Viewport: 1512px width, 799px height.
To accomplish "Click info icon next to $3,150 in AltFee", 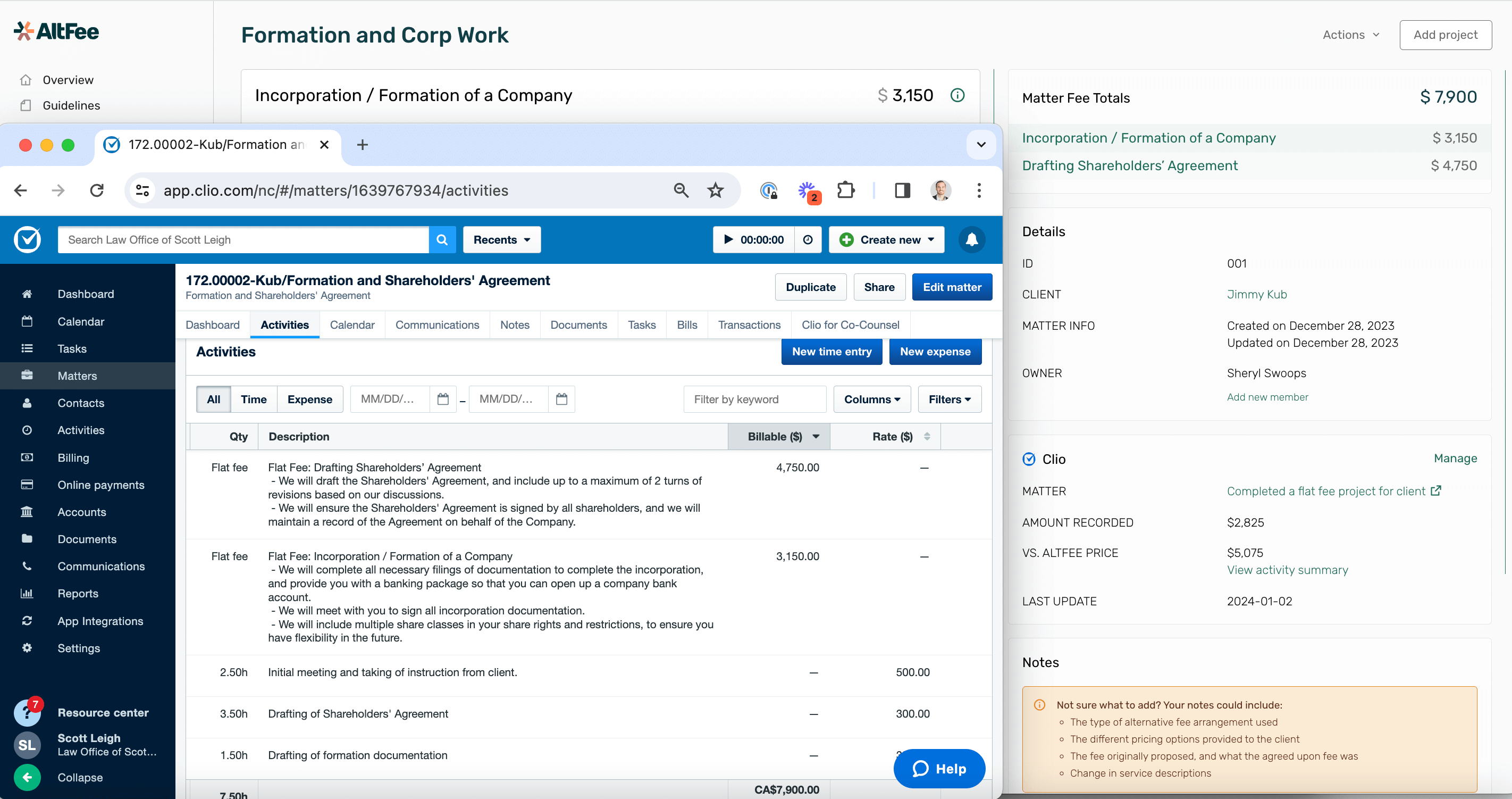I will (x=957, y=95).
